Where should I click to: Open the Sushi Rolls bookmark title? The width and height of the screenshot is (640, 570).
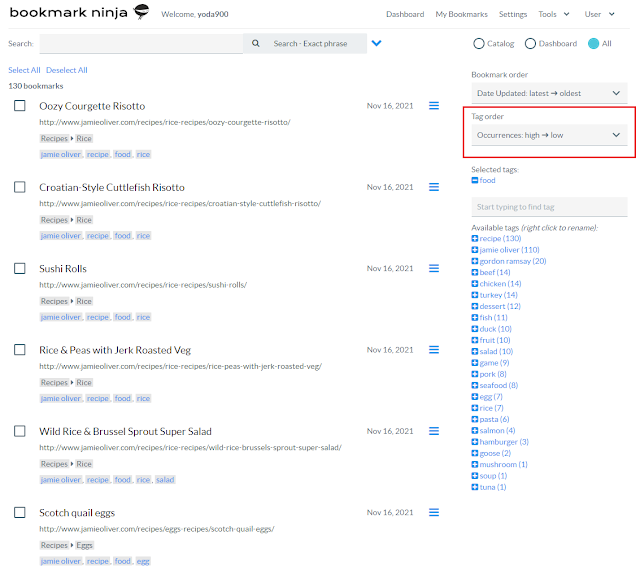(x=63, y=269)
